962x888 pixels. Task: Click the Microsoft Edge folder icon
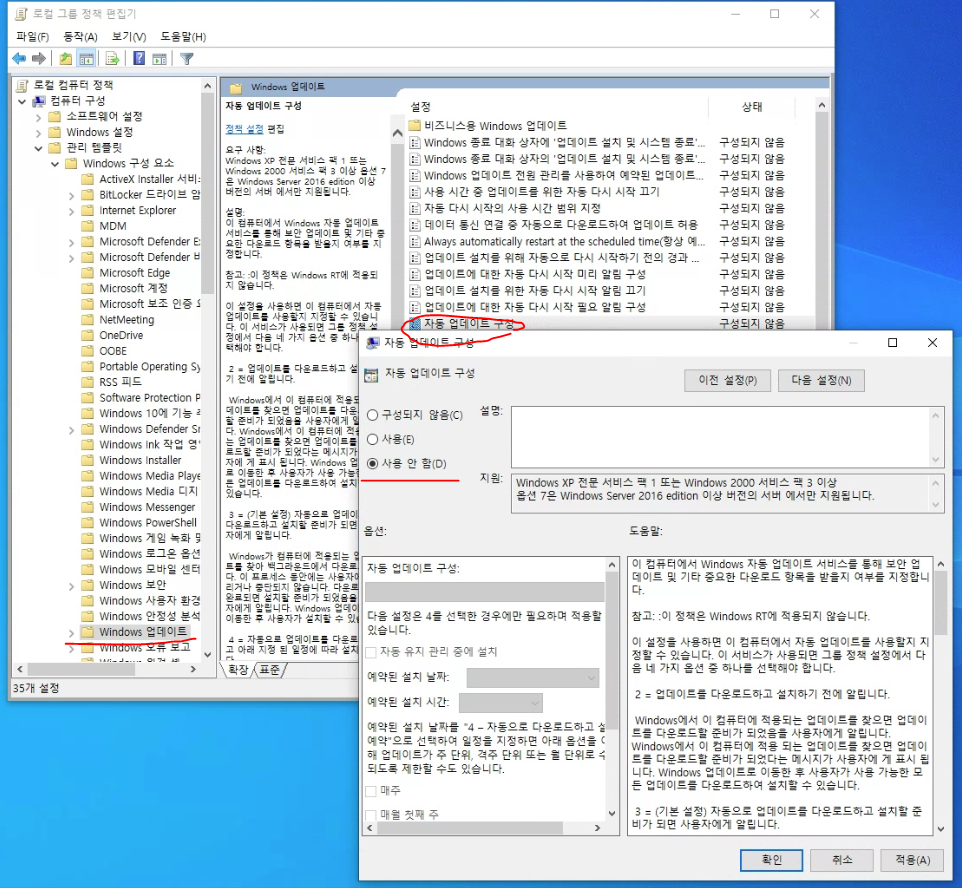pyautogui.click(x=88, y=272)
